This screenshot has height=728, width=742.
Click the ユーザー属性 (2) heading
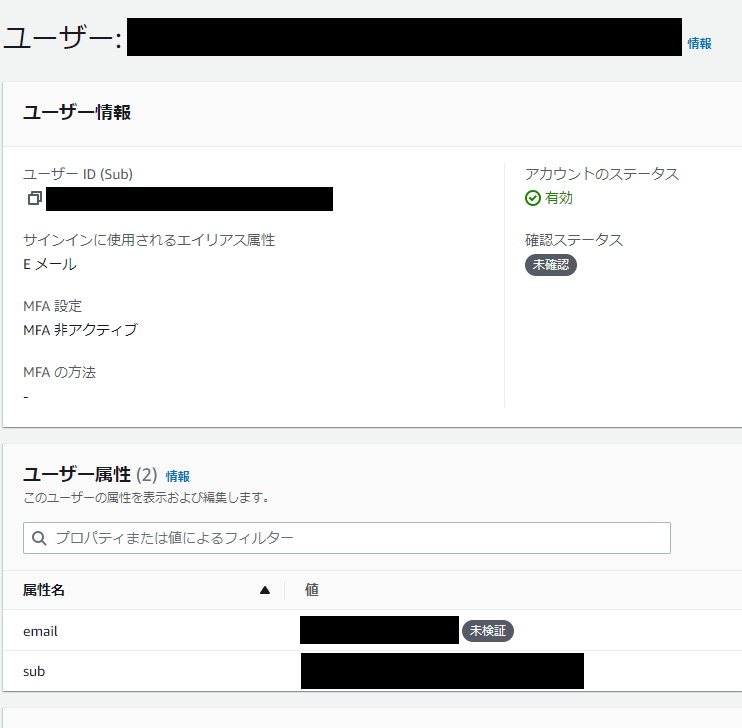point(90,474)
